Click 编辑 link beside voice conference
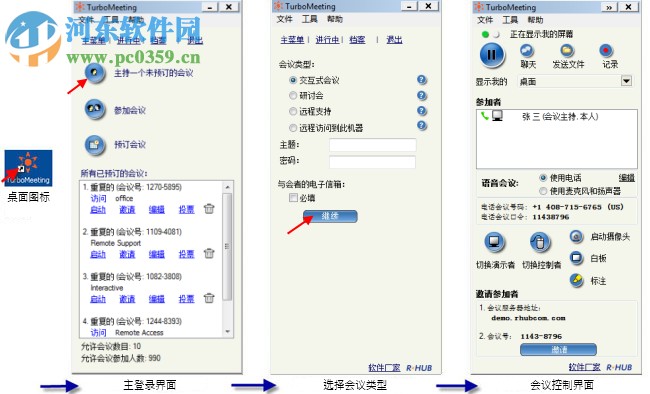Viewport: 650px width, 394px height. coord(627,178)
